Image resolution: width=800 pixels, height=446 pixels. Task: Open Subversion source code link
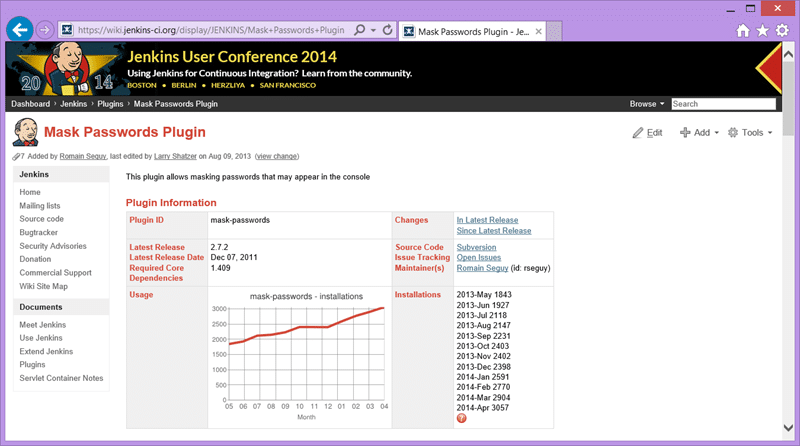pyautogui.click(x=476, y=247)
